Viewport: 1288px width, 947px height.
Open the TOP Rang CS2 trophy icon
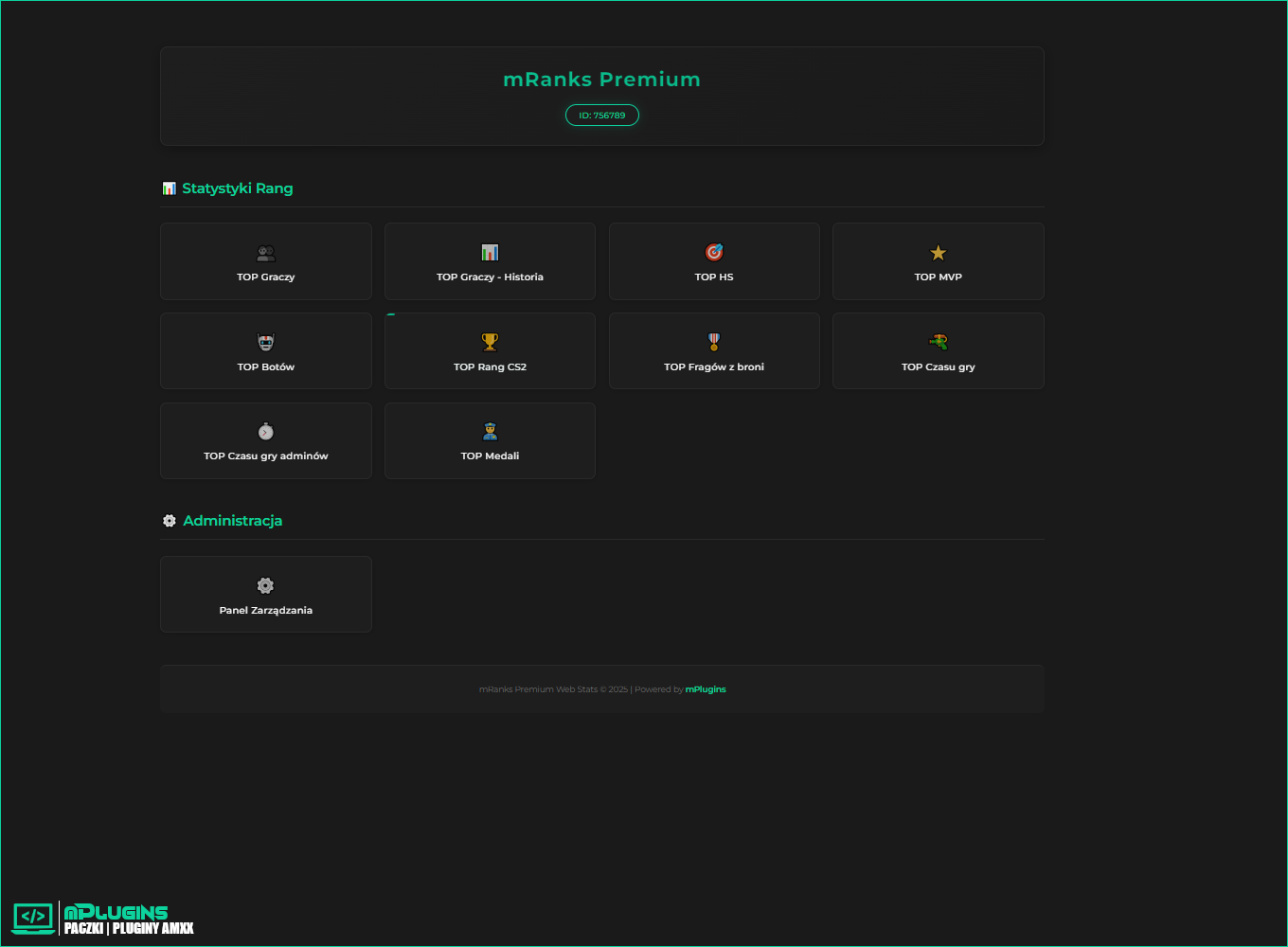point(490,342)
